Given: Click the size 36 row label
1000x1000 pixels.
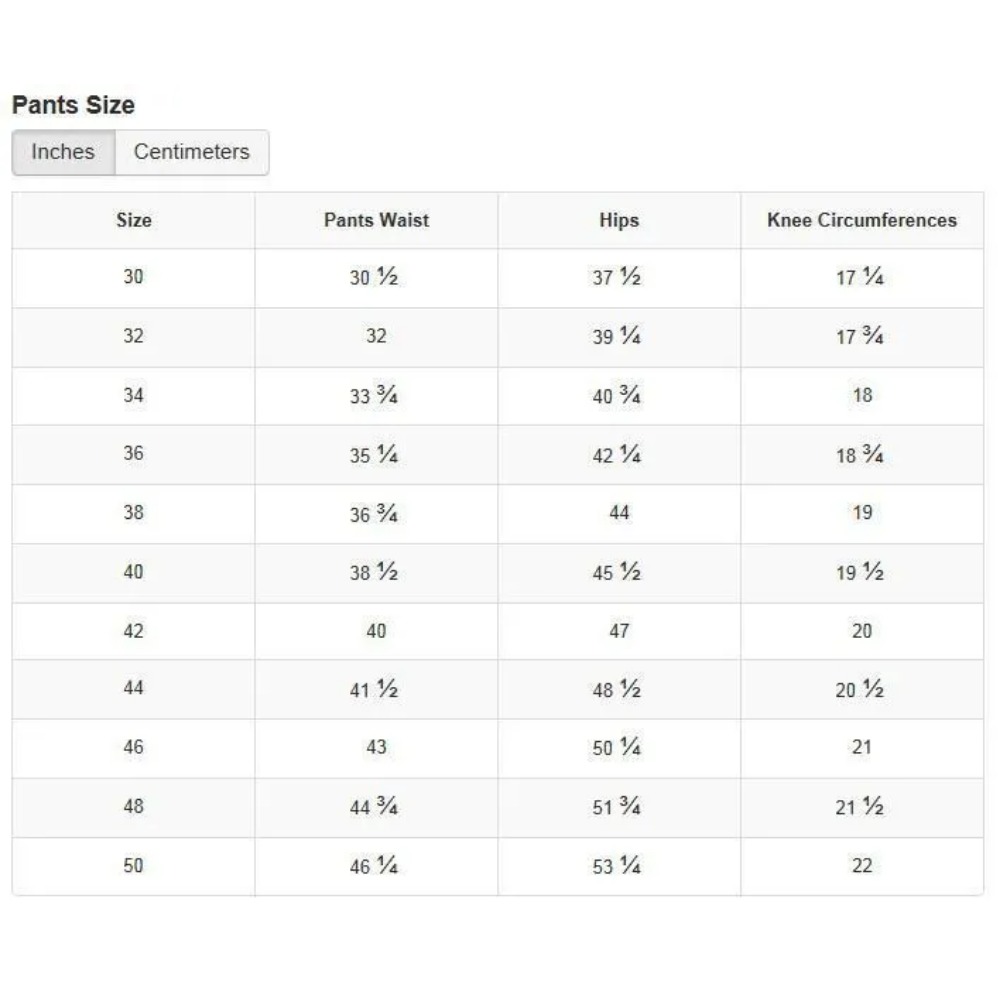Looking at the screenshot, I should click(133, 454).
